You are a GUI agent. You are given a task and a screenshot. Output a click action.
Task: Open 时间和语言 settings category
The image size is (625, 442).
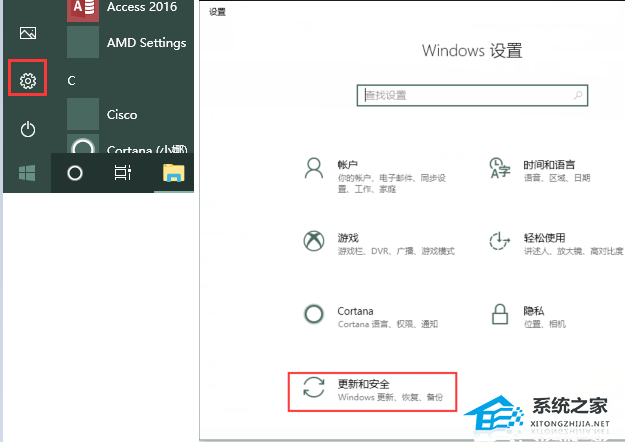(540, 170)
